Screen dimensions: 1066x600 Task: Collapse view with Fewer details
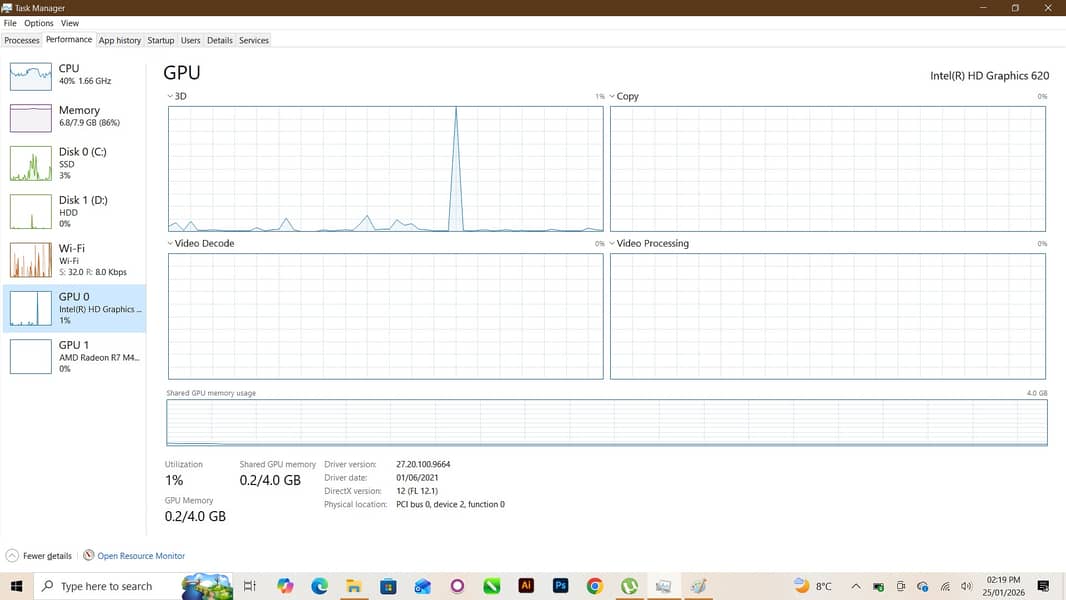[x=39, y=556]
